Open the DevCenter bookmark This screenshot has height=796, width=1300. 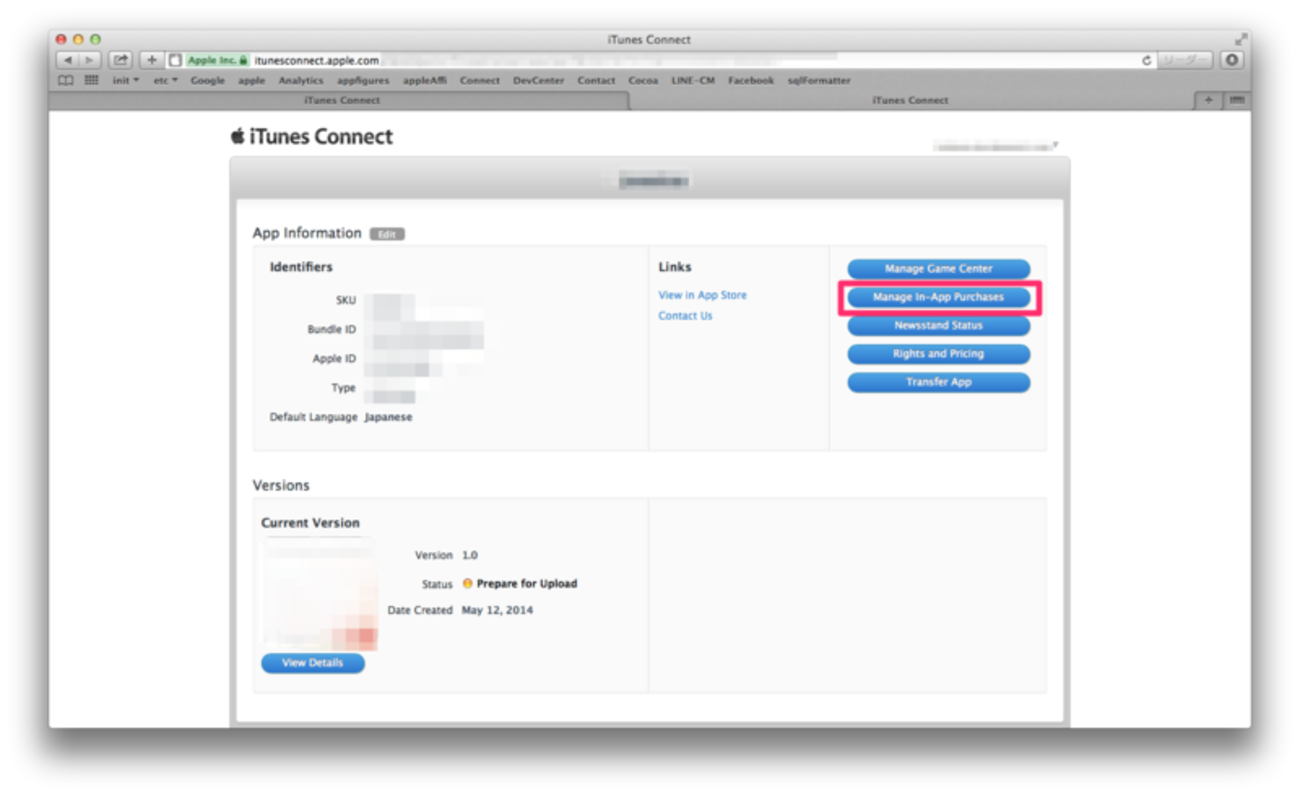(x=539, y=80)
